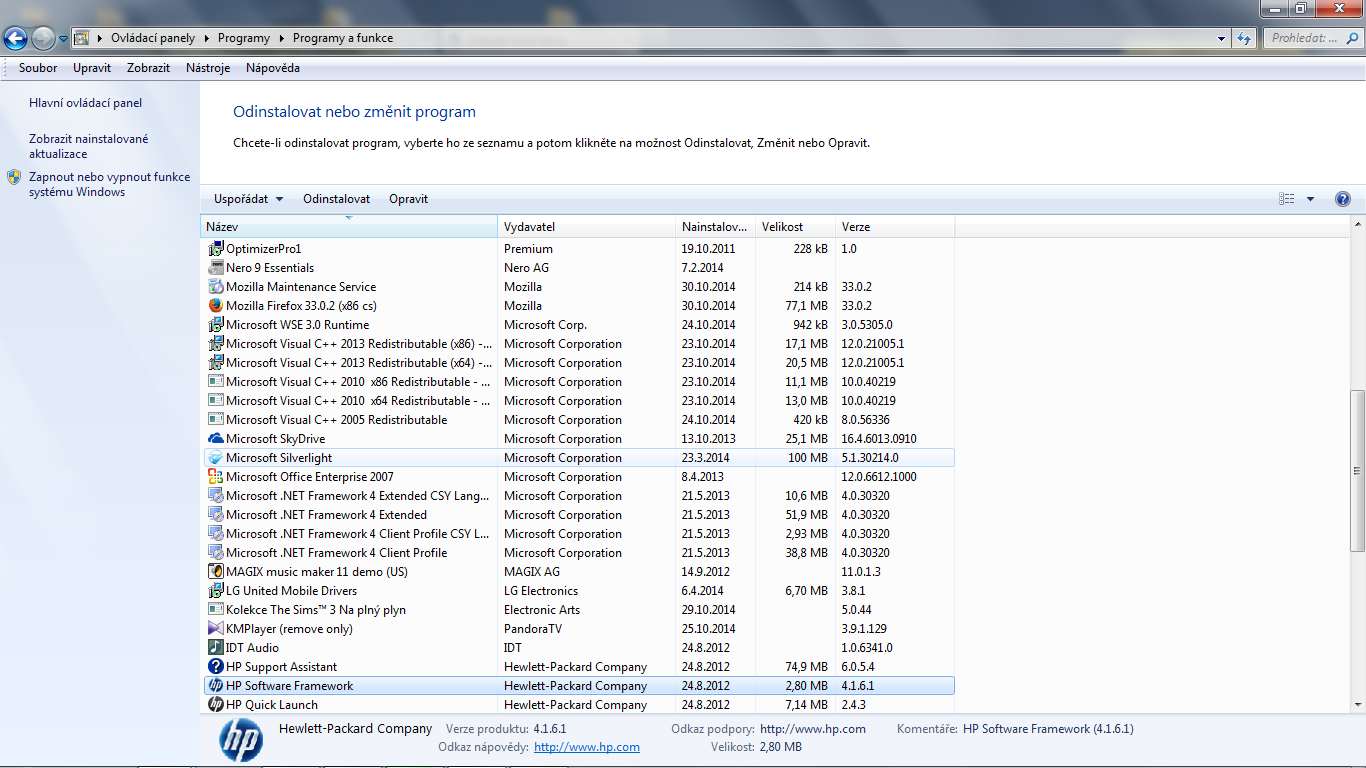Open the http://www.hp.com help link
Viewport: 1366px width, 768px height.
pyautogui.click(x=587, y=747)
